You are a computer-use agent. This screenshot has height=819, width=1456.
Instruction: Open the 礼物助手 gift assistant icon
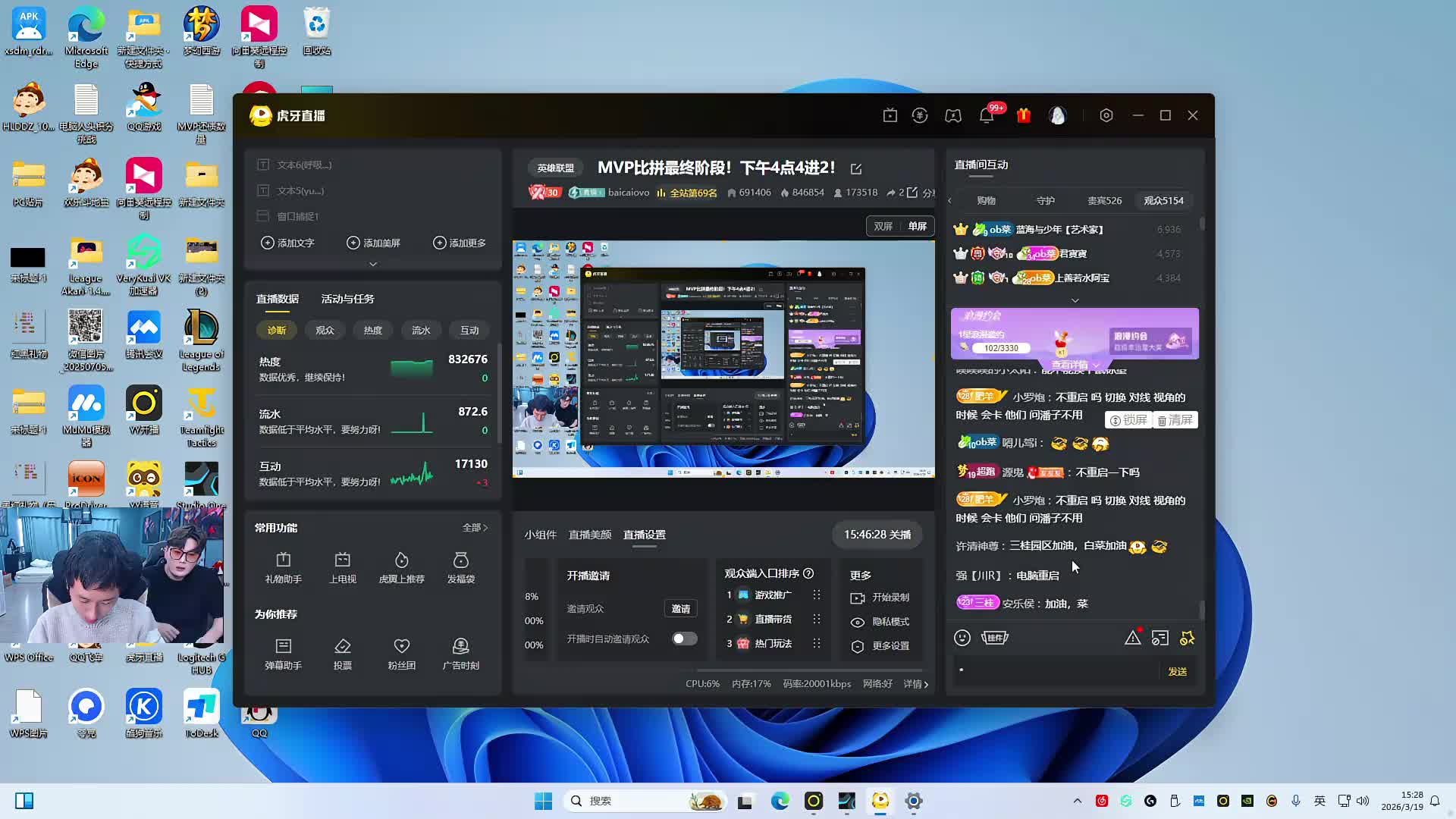coord(283,560)
